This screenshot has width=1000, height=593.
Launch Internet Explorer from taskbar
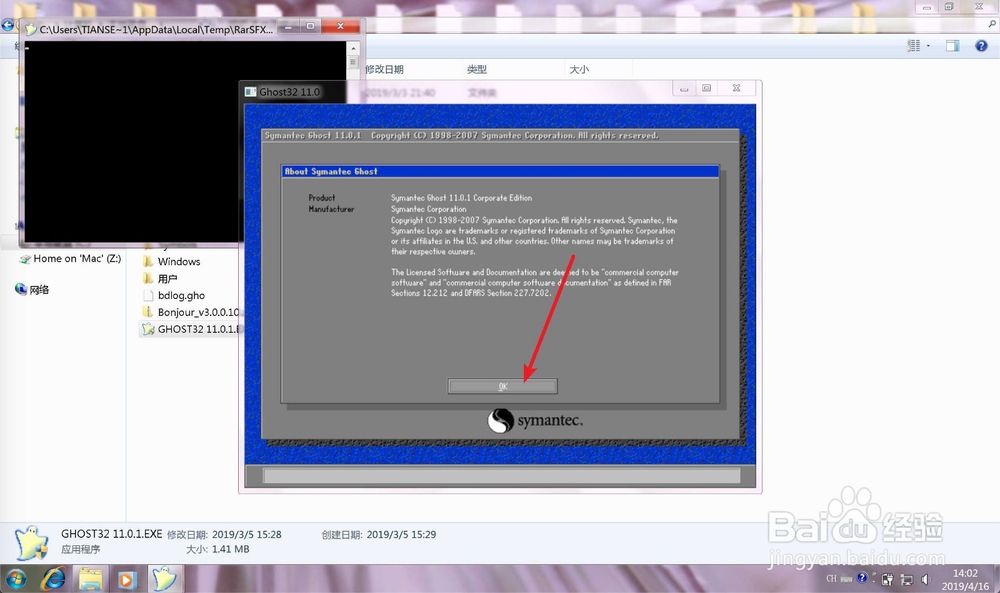54,578
